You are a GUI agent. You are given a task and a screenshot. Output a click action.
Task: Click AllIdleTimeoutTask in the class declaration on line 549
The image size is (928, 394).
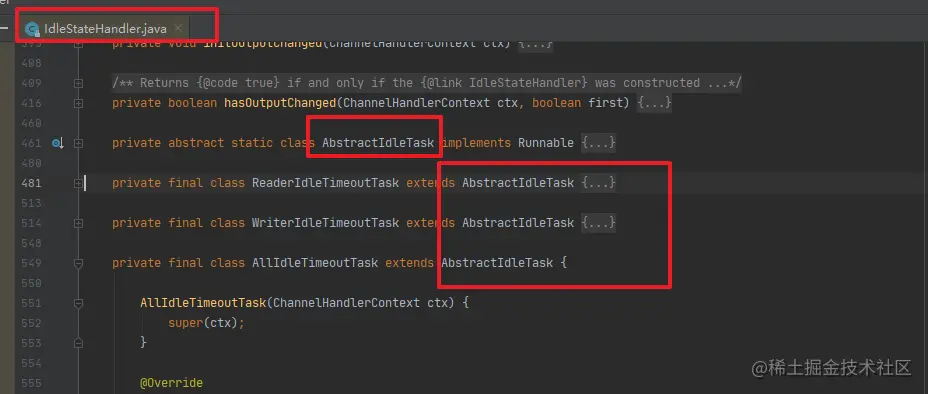pos(315,263)
